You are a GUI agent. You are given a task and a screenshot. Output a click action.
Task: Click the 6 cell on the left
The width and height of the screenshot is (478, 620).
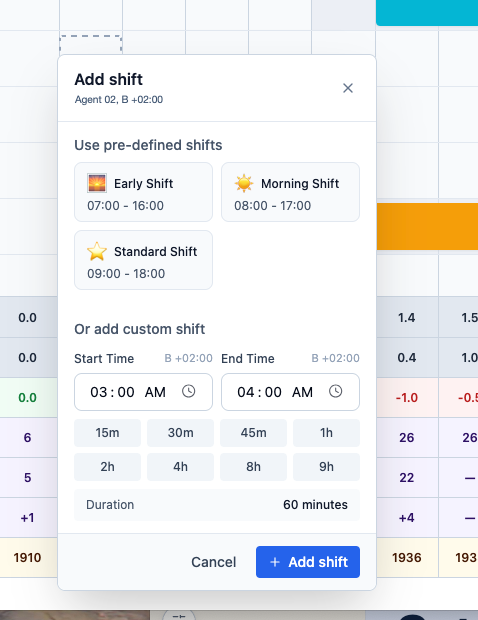(x=27, y=438)
